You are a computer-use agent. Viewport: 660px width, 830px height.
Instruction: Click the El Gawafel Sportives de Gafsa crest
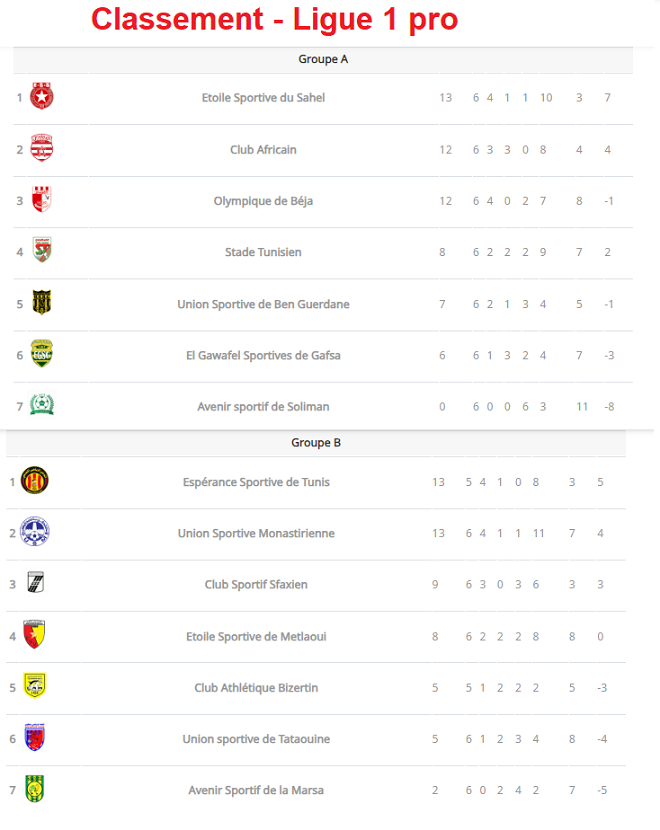click(x=41, y=354)
